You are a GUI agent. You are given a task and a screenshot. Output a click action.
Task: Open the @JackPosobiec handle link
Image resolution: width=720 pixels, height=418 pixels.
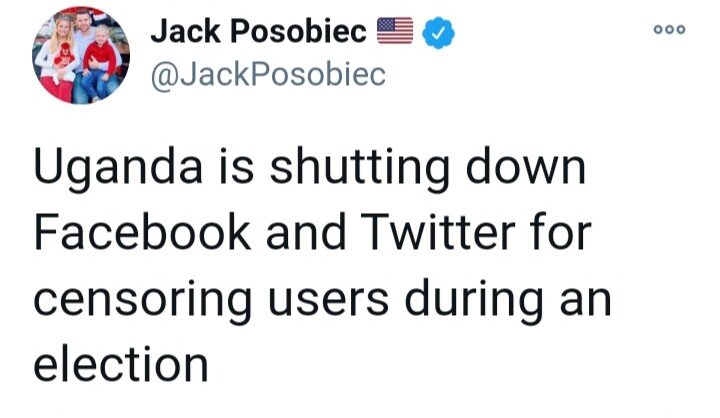(268, 76)
